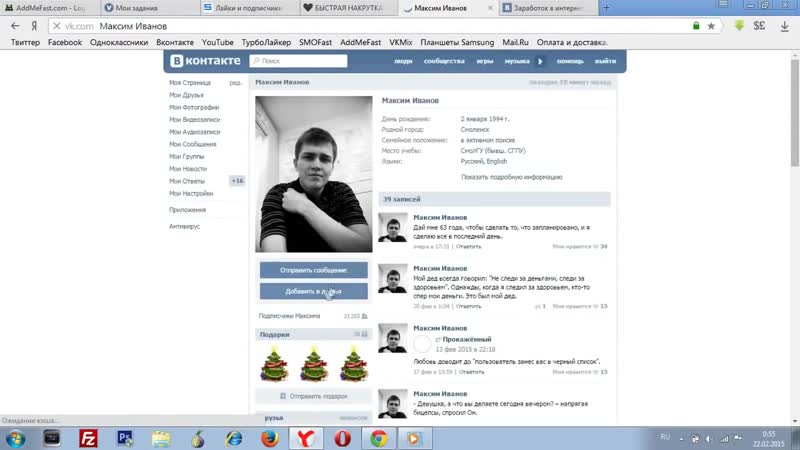Switch to the AddMeFast.com tab
The image size is (800, 450).
(50, 8)
